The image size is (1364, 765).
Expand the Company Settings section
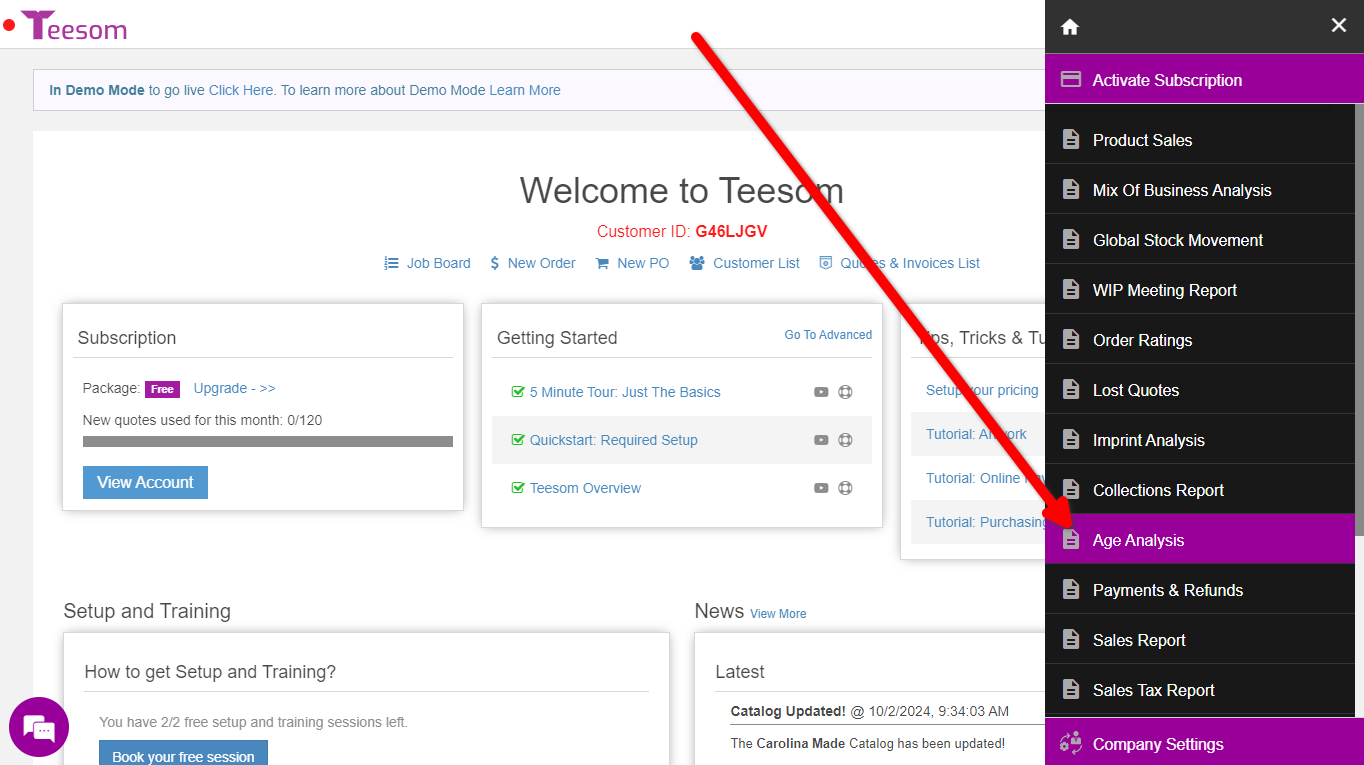coord(1157,744)
